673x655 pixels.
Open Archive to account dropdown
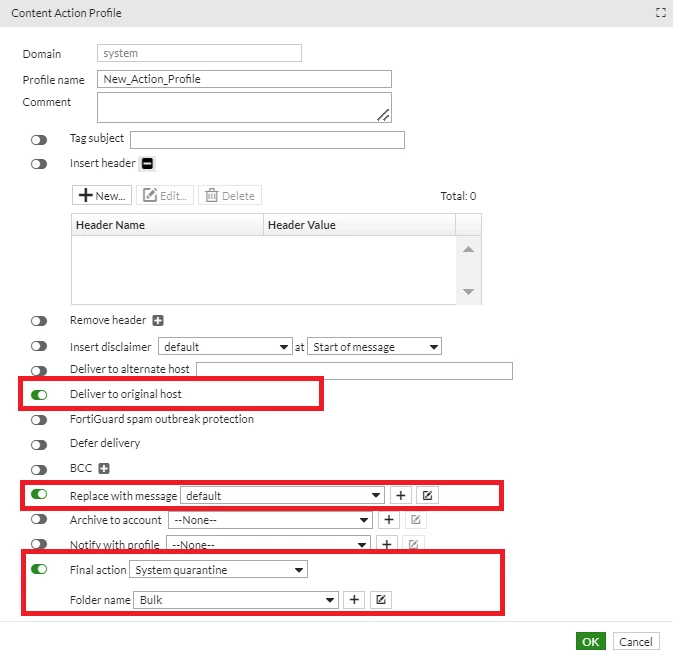270,520
